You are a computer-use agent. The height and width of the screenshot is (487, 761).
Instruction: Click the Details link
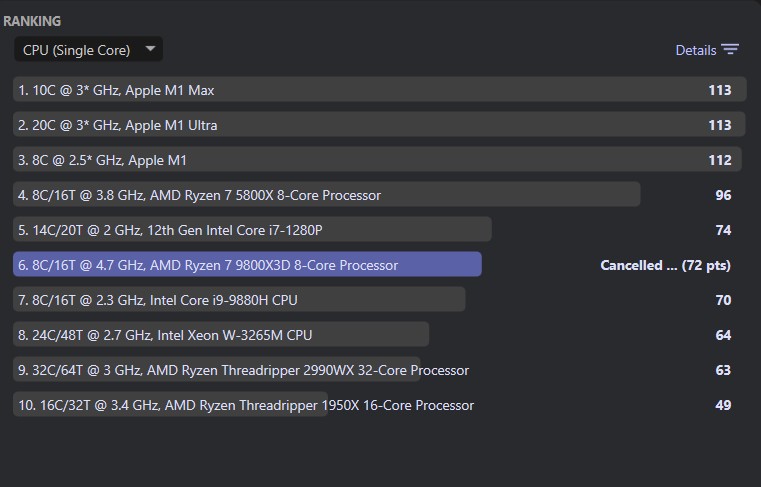695,50
